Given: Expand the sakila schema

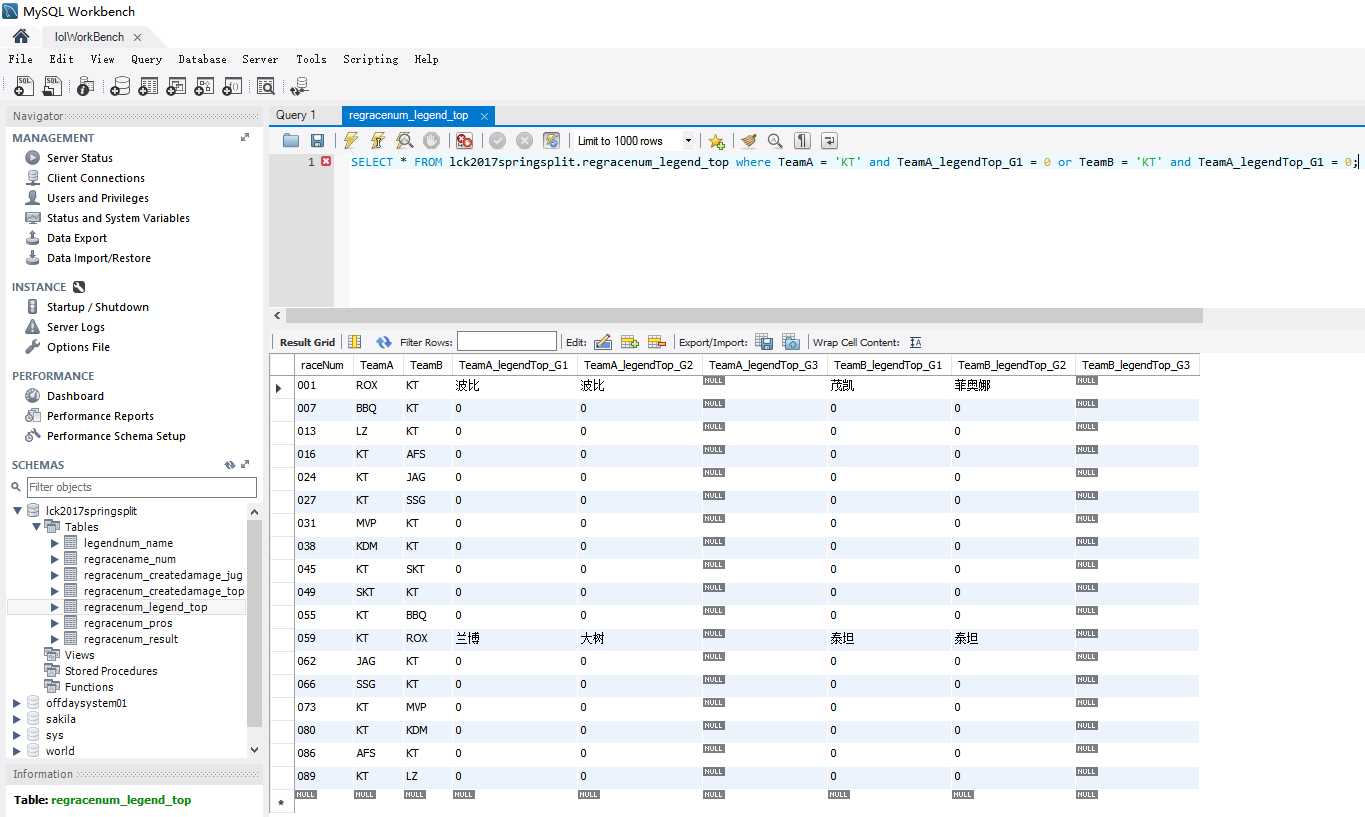Looking at the screenshot, I should coord(17,719).
